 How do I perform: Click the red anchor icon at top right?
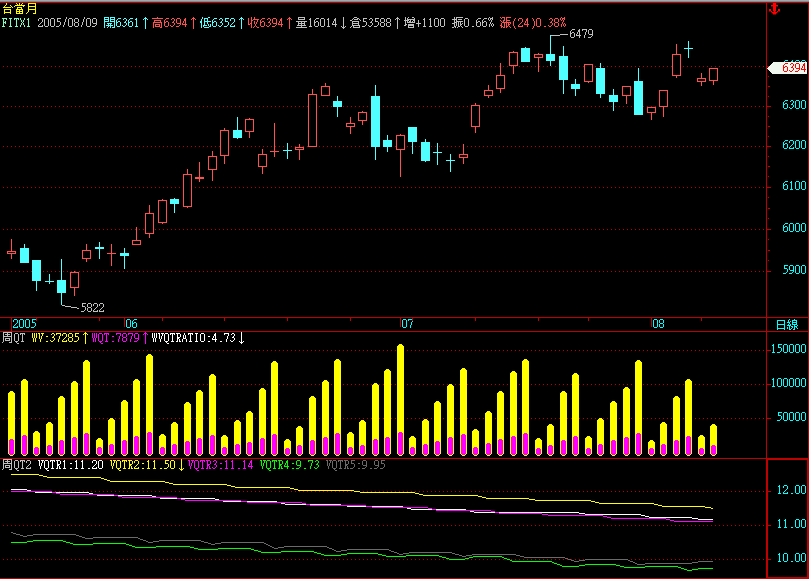point(773,9)
